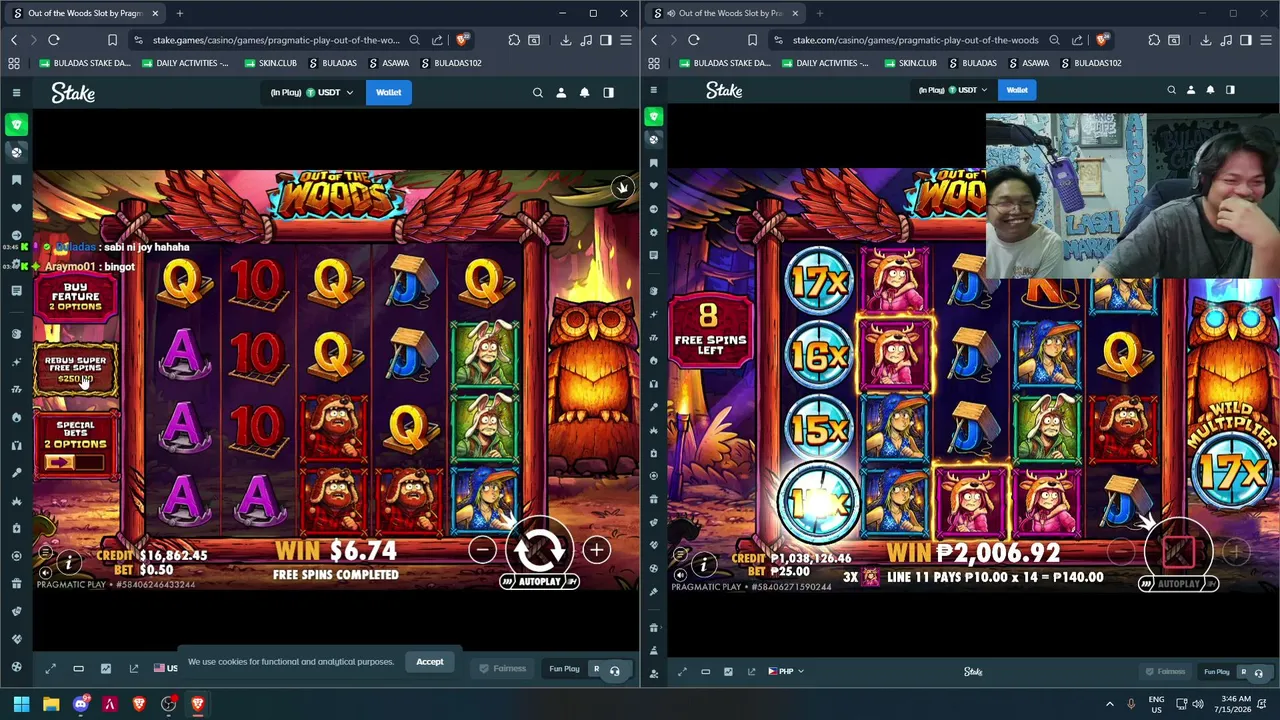
Task: Open the game info icon in the left slot
Action: tap(68, 563)
